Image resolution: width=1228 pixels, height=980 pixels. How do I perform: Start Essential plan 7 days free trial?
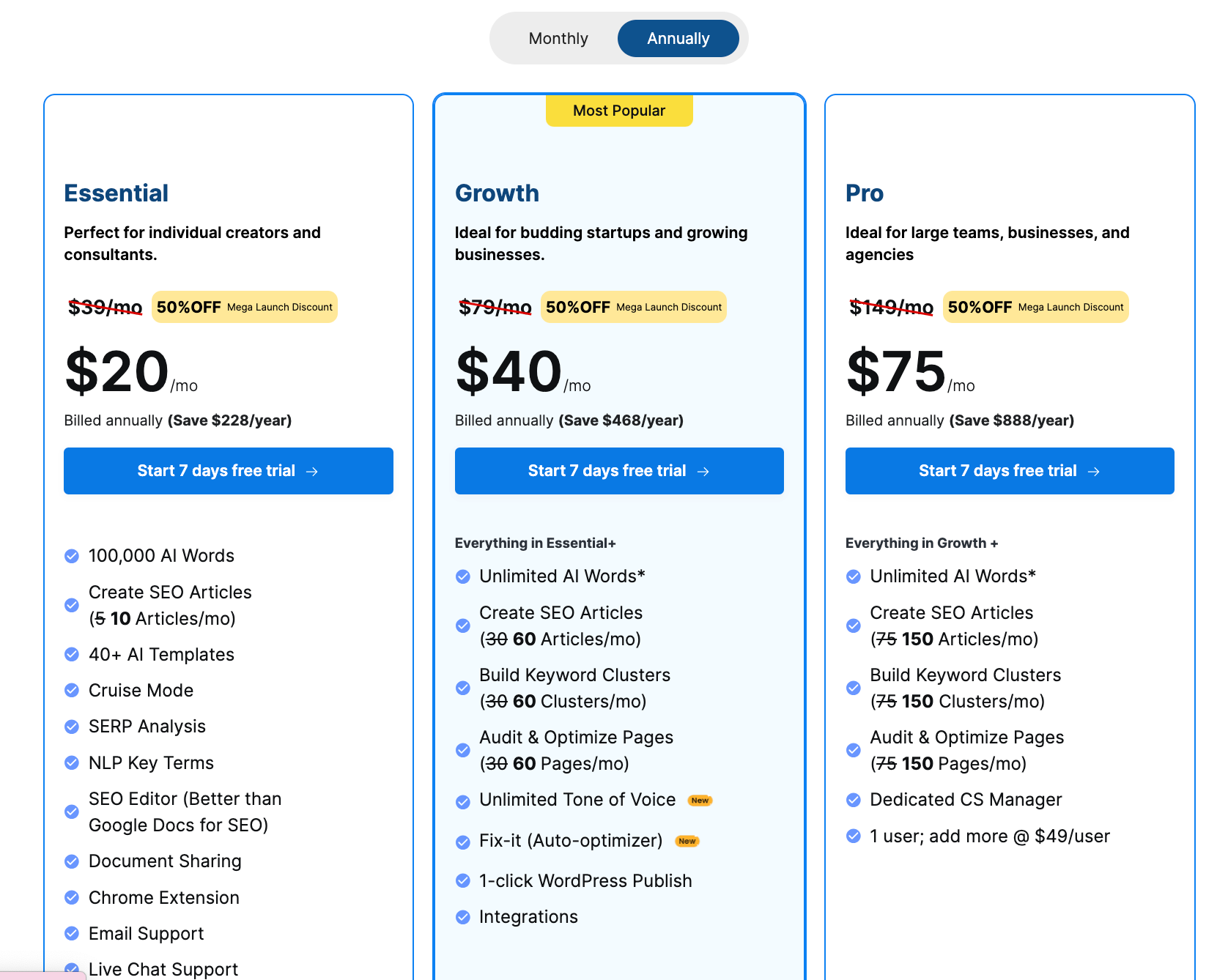pyautogui.click(x=229, y=471)
